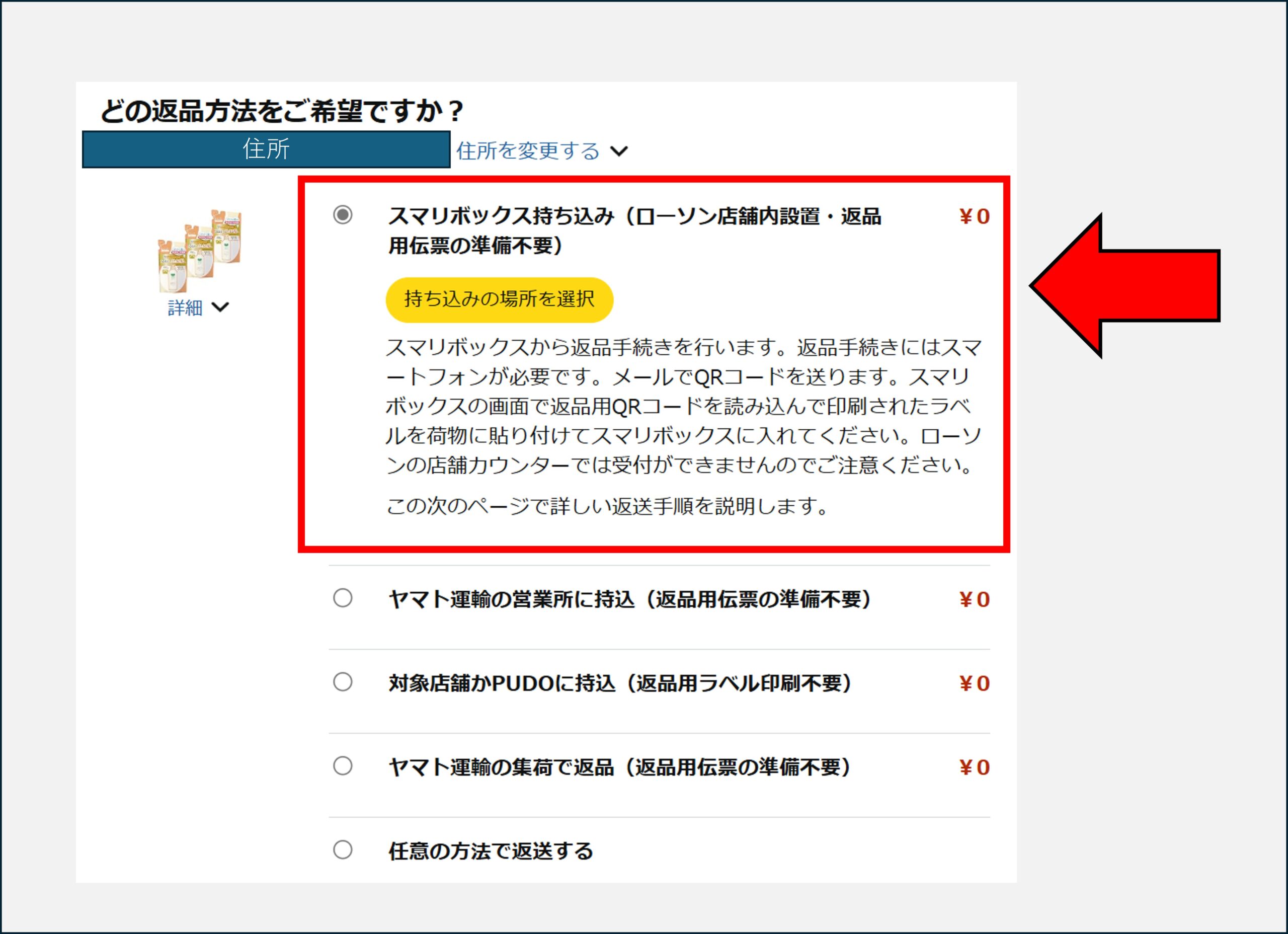Click the スマリボックス持ち込み option title
1288x934 pixels.
pos(634,230)
